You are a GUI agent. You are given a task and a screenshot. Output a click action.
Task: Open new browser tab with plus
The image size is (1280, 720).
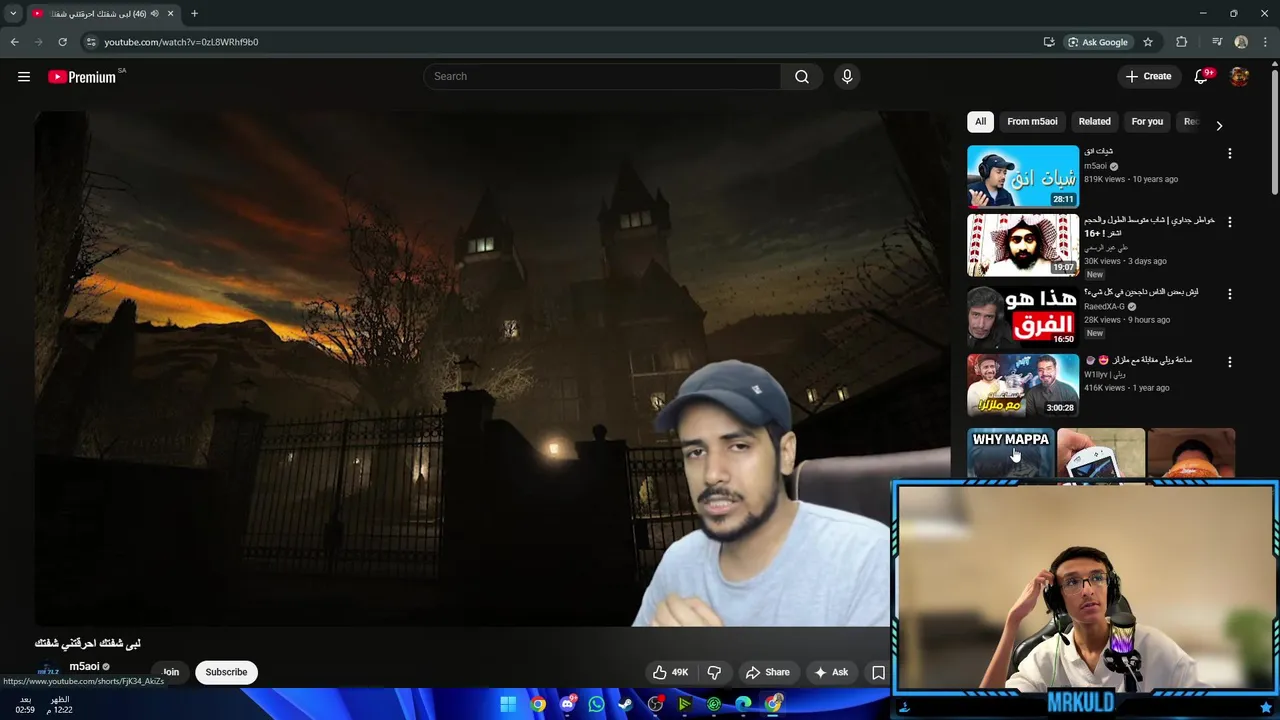(194, 14)
